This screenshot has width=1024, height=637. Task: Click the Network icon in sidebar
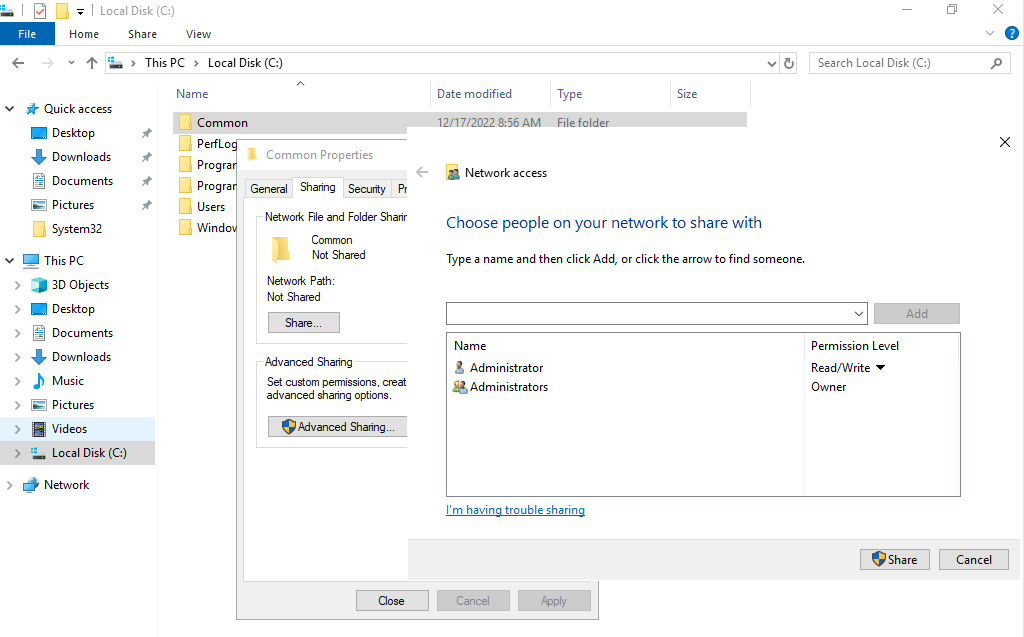click(31, 485)
